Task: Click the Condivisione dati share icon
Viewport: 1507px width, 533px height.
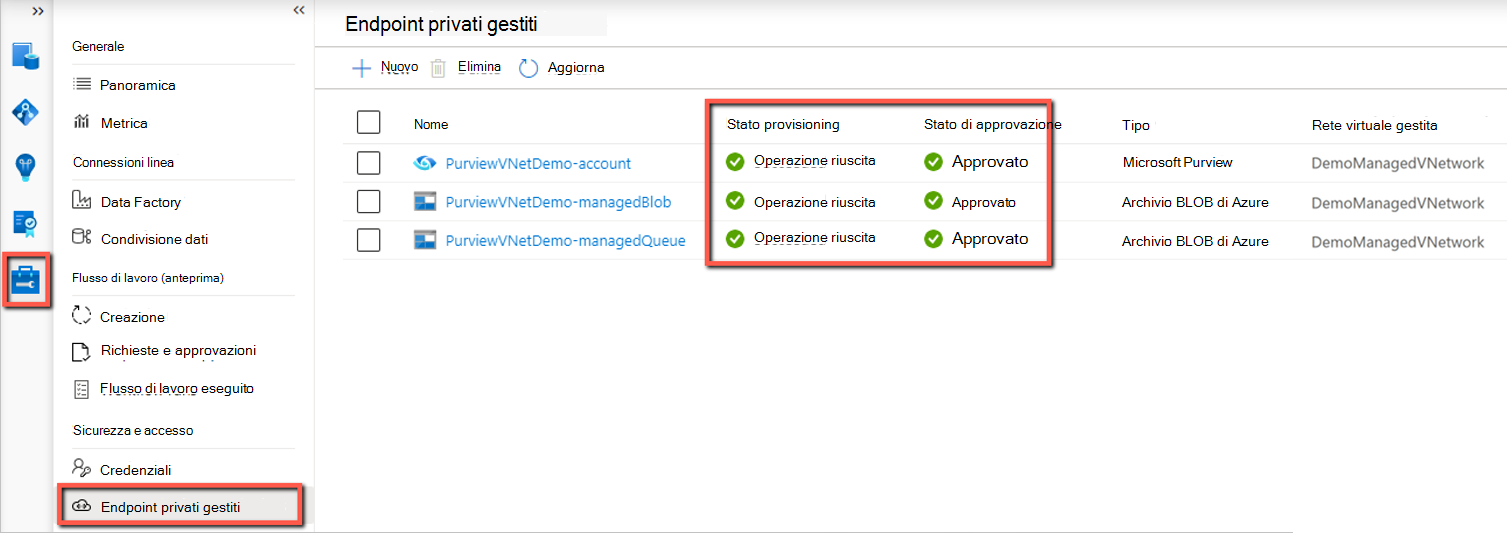Action: coord(82,238)
